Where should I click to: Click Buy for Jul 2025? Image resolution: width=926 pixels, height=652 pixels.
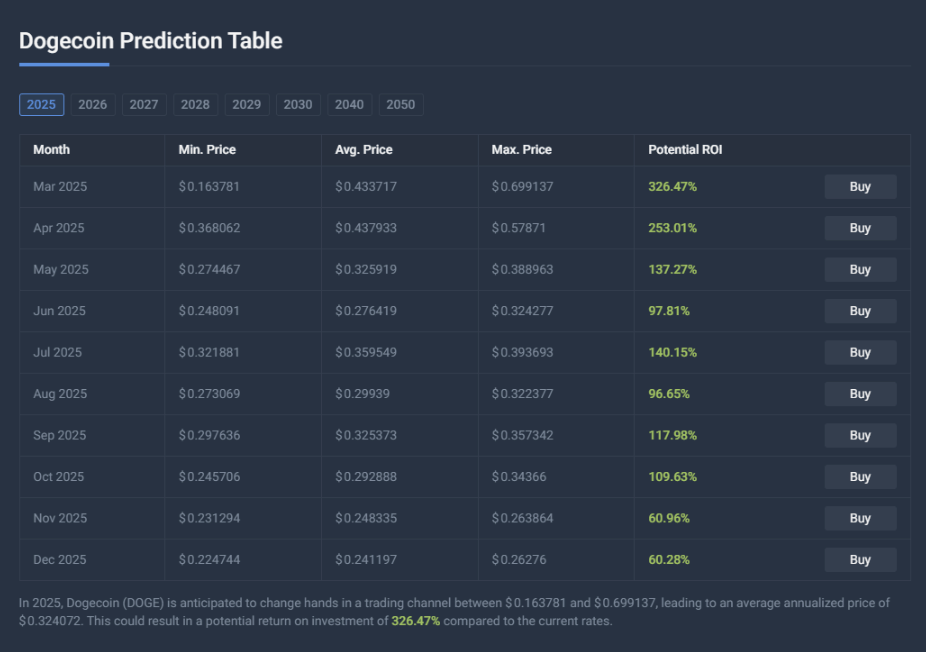860,353
